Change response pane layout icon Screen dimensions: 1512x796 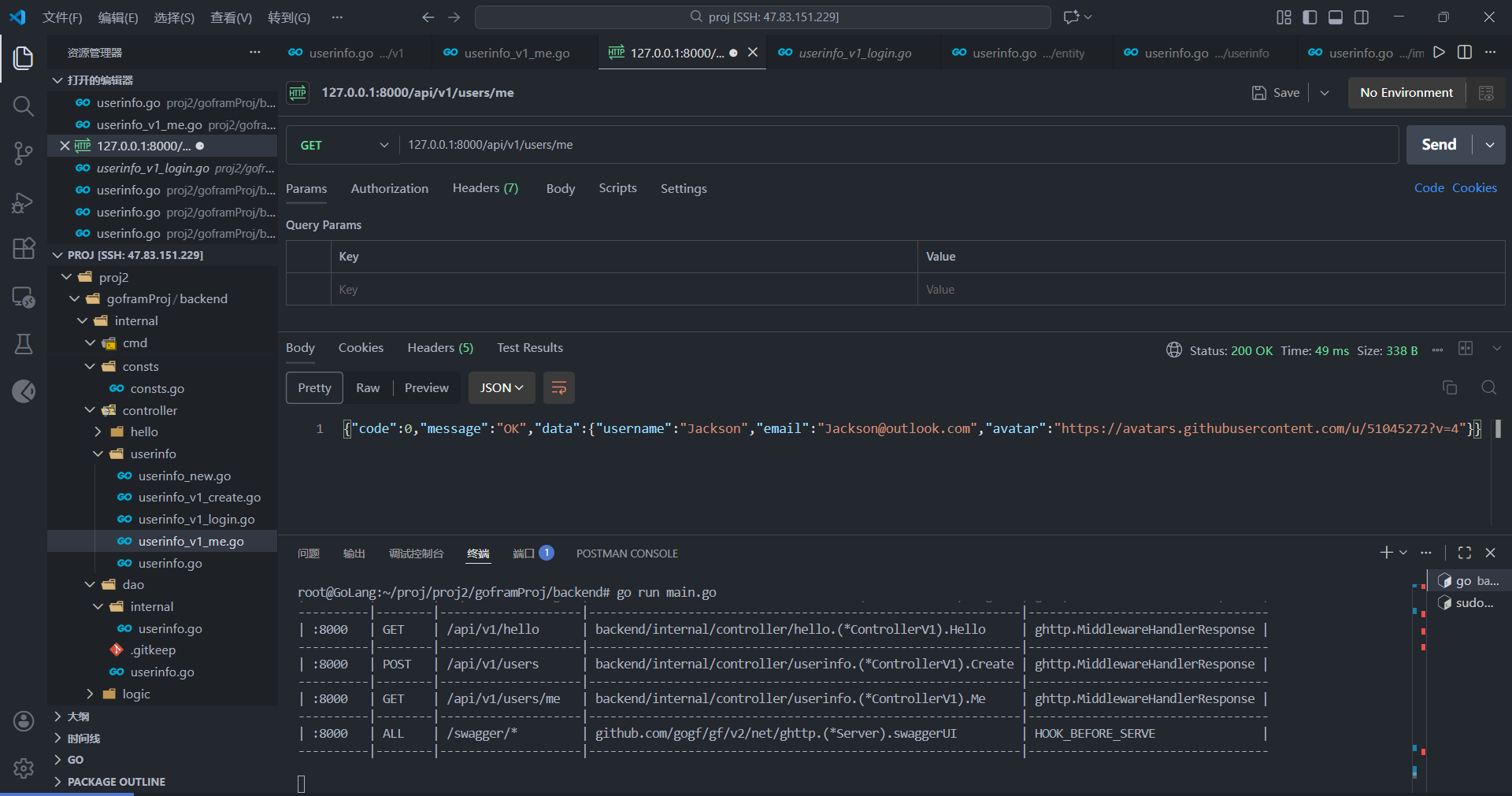pyautogui.click(x=1466, y=349)
